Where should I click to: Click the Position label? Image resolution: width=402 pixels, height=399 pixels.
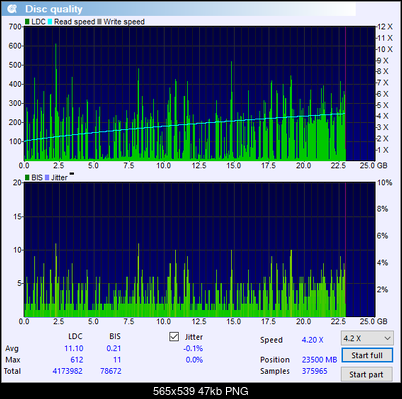(x=275, y=360)
